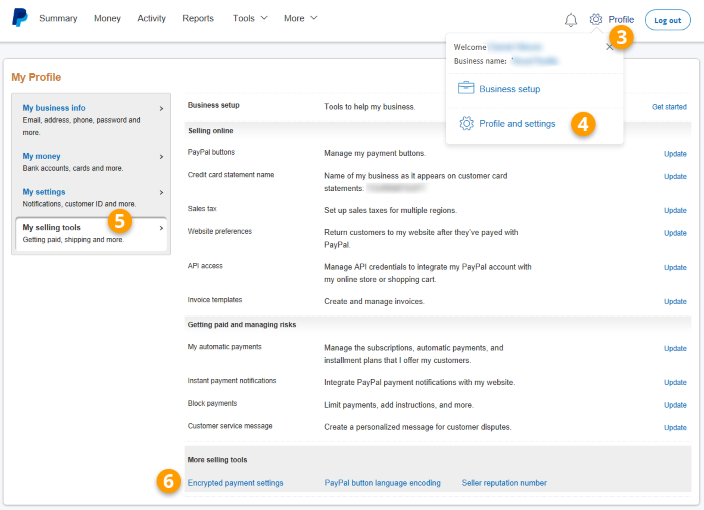Viewport: 704px width, 510px height.
Task: Click the 'Sales tax' row label
Action: click(x=202, y=209)
